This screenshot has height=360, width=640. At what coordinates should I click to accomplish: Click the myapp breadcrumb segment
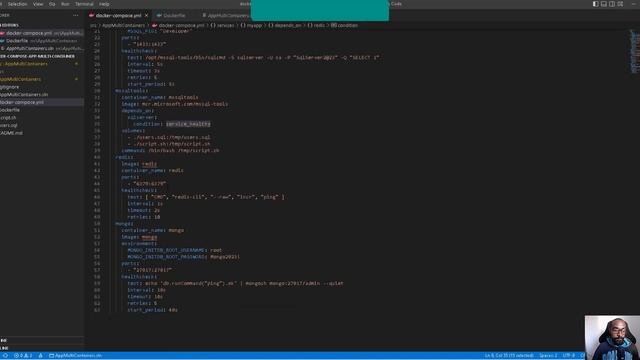point(251,25)
